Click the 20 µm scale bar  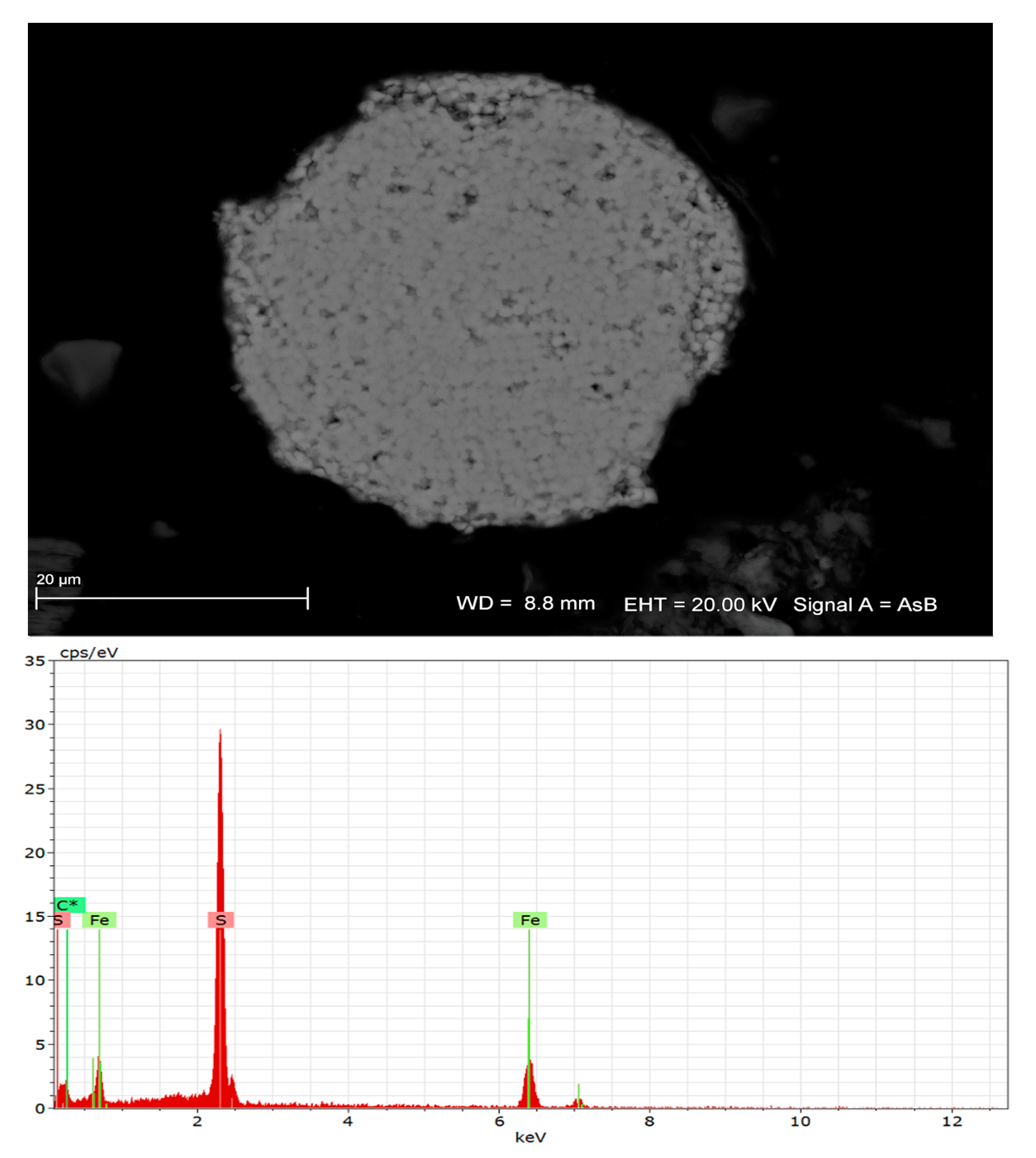pos(171,598)
